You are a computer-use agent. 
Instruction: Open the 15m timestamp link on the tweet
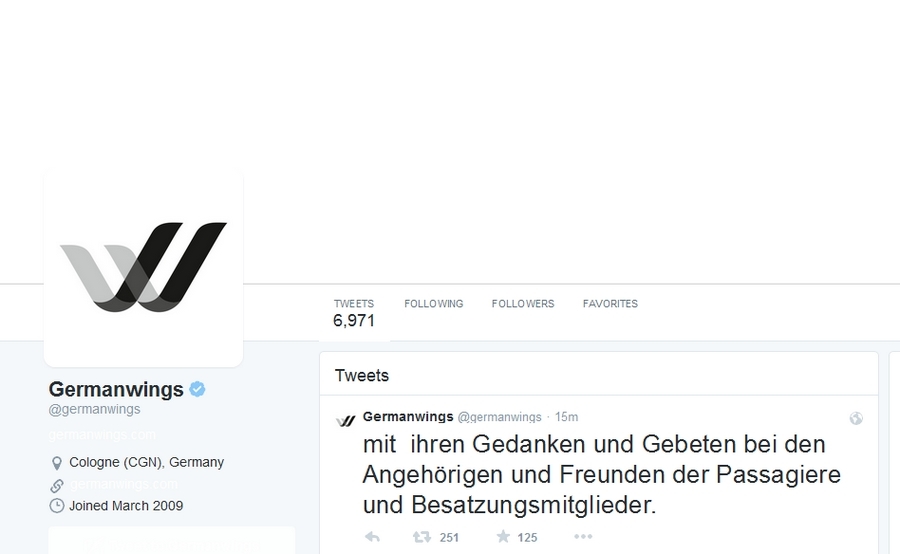(x=567, y=417)
